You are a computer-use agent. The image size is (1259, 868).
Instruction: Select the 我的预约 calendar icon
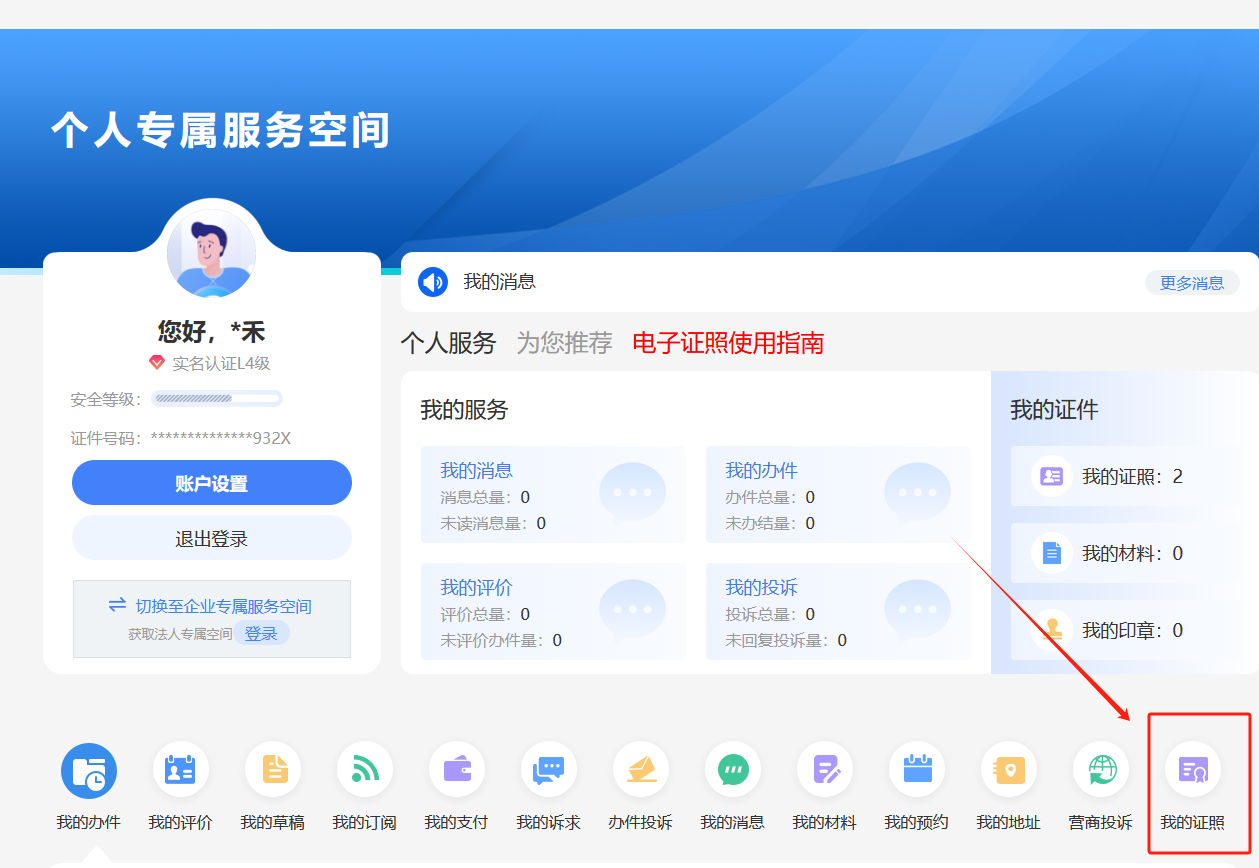click(x=917, y=770)
